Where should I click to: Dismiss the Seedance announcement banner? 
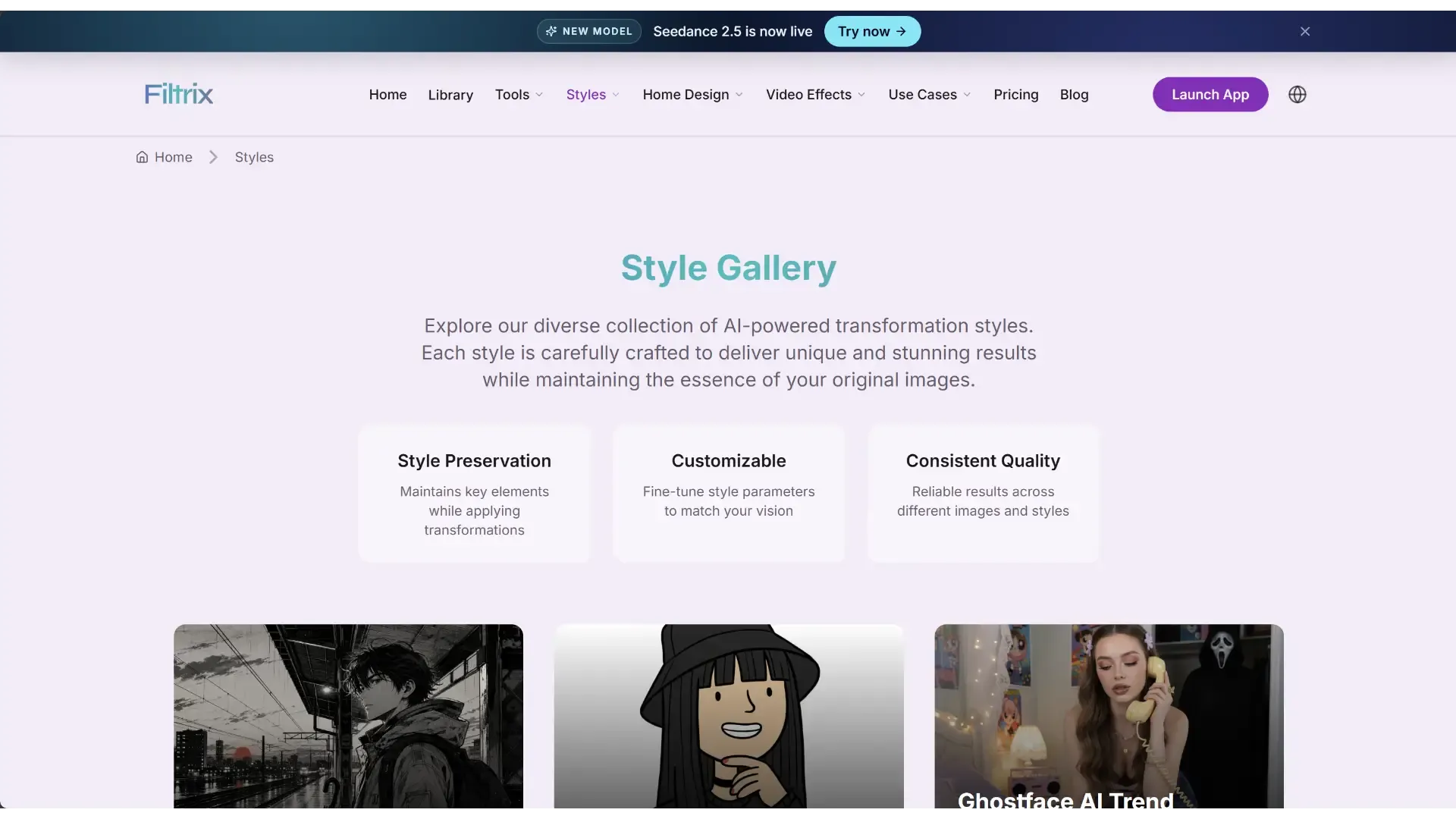click(x=1304, y=31)
